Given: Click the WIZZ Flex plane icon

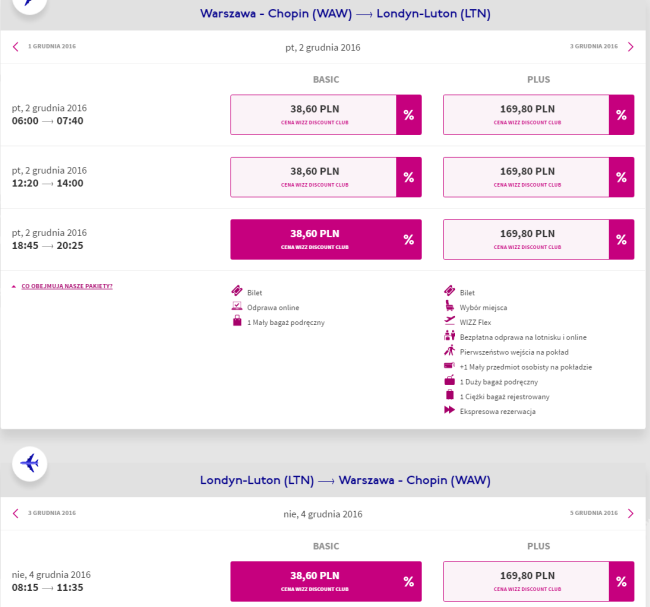Looking at the screenshot, I should pos(449,321).
